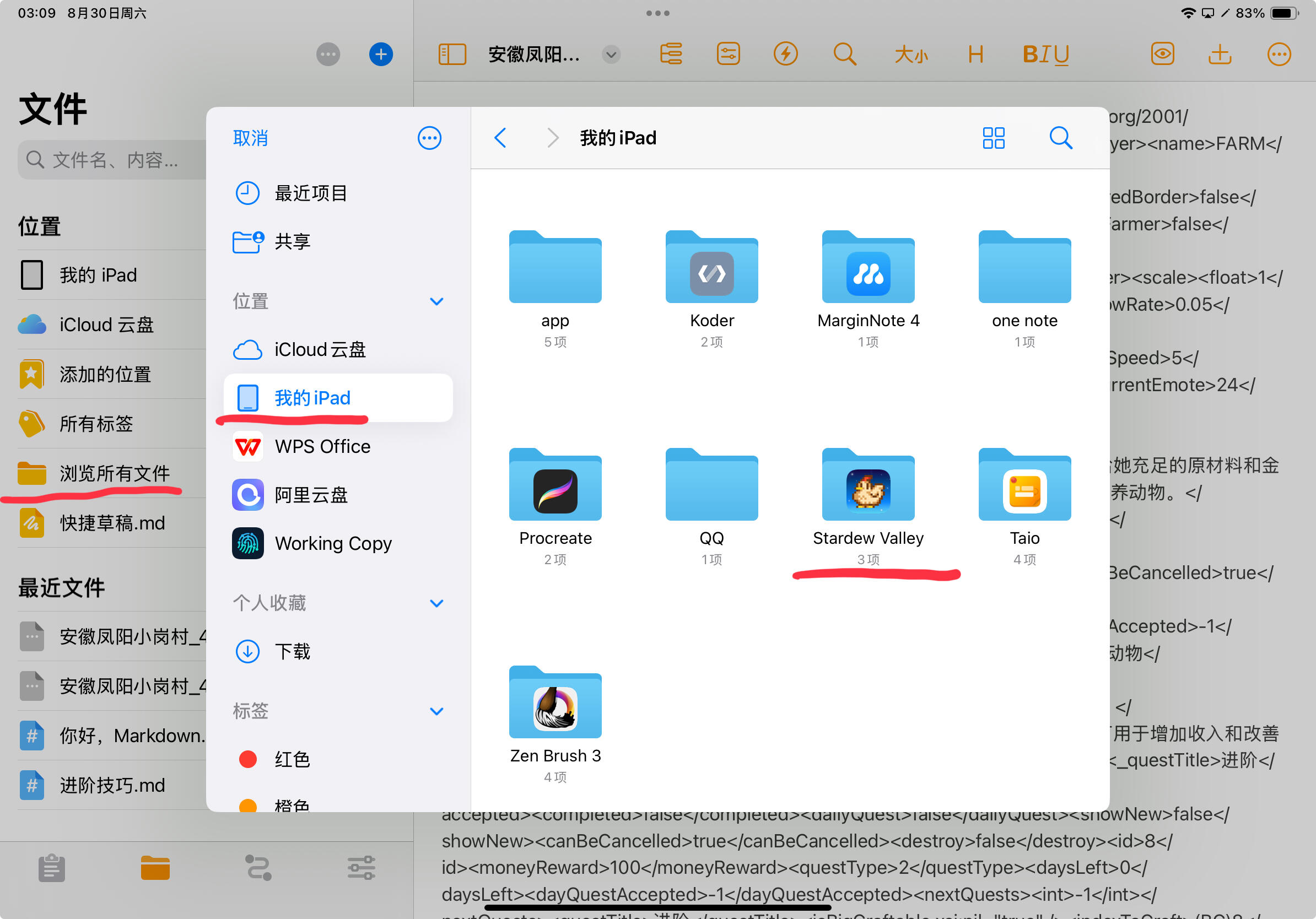Open the Stardew Valley folder
The height and width of the screenshot is (919, 1316).
pos(868,507)
